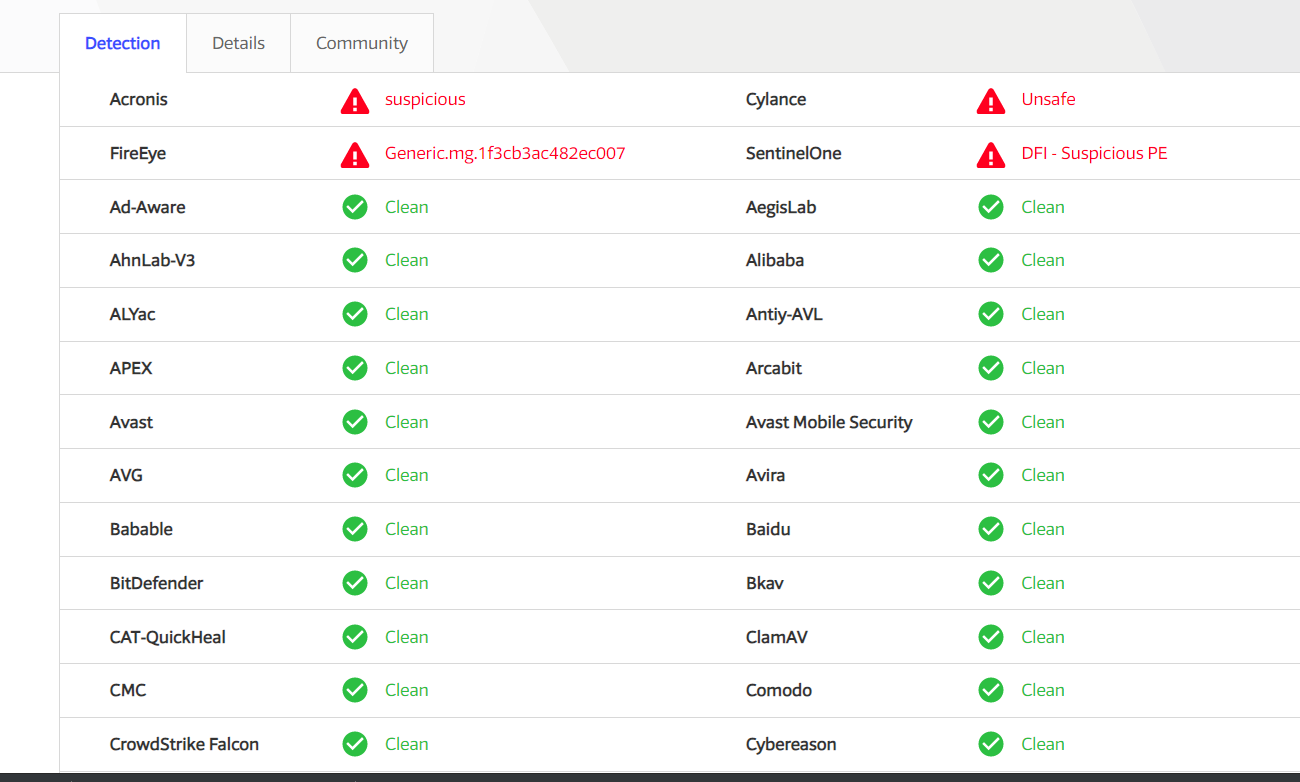Switch to the Details tab
Image resolution: width=1300 pixels, height=782 pixels.
[239, 43]
